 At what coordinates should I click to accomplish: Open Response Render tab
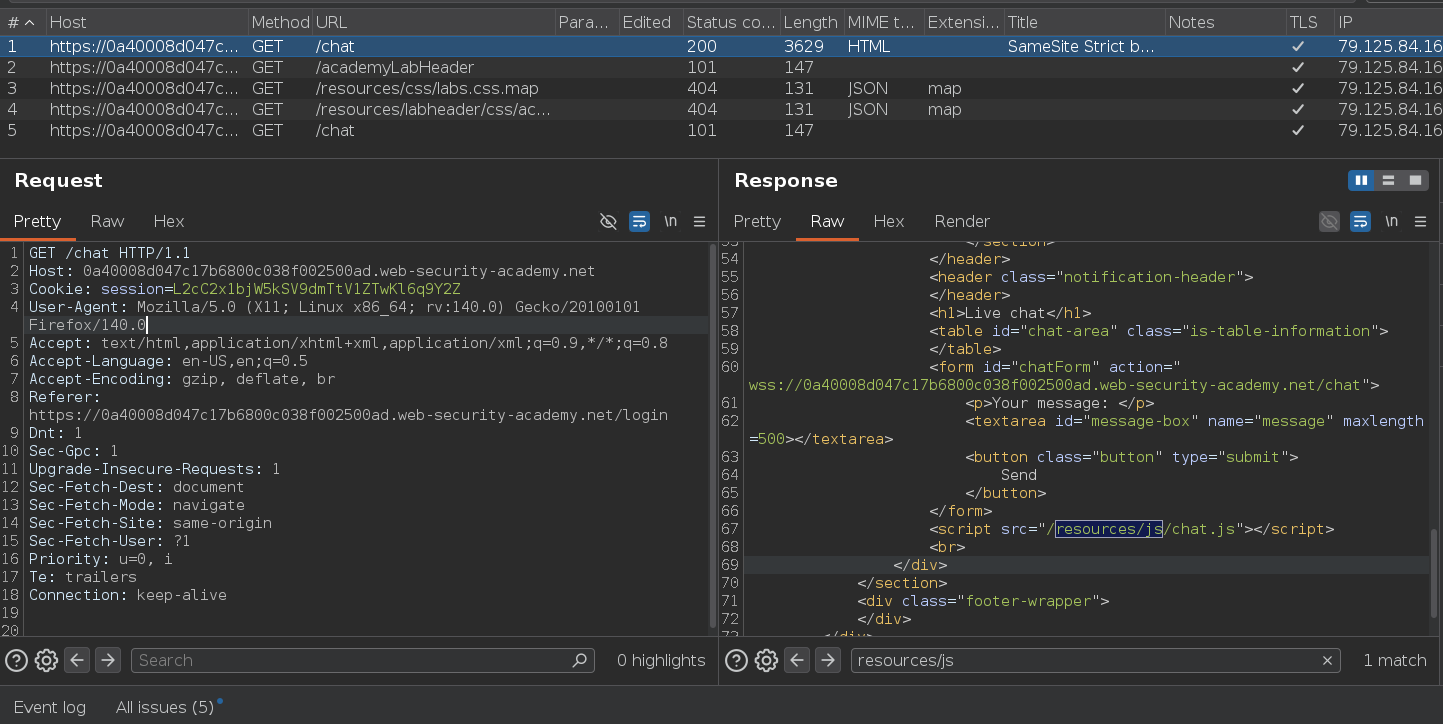coord(962,221)
